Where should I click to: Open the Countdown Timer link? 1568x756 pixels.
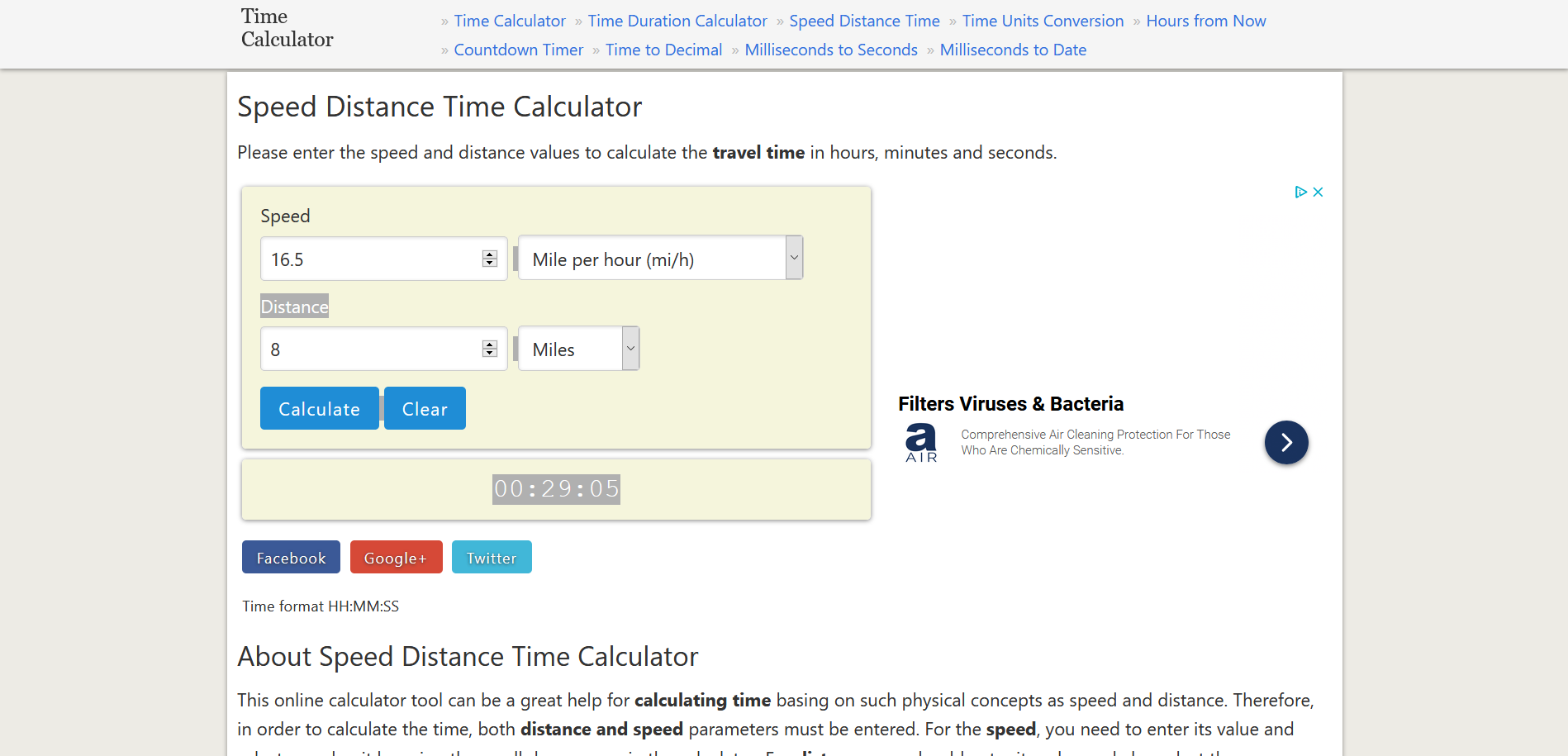518,50
